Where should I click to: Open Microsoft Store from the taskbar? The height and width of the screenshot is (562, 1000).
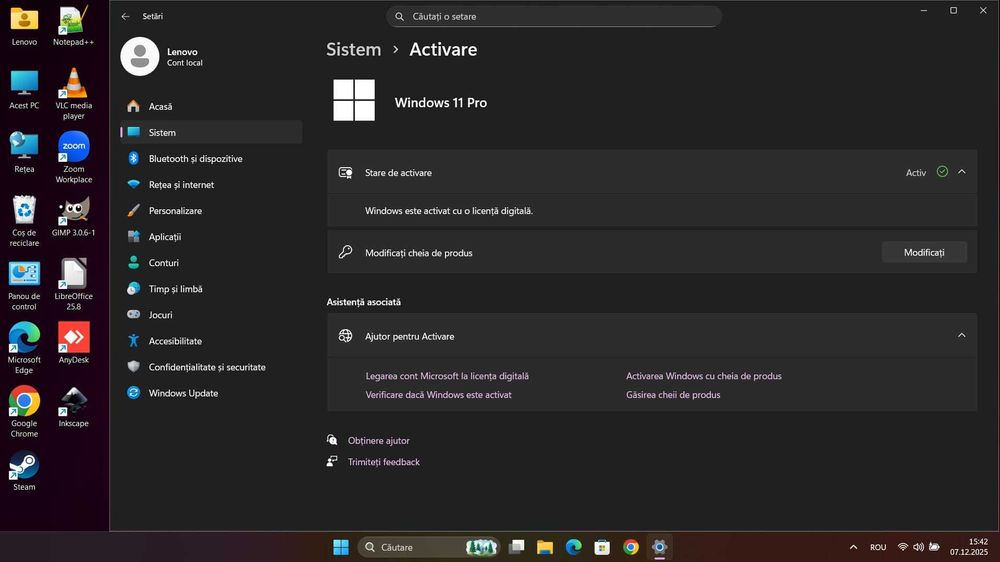602,547
